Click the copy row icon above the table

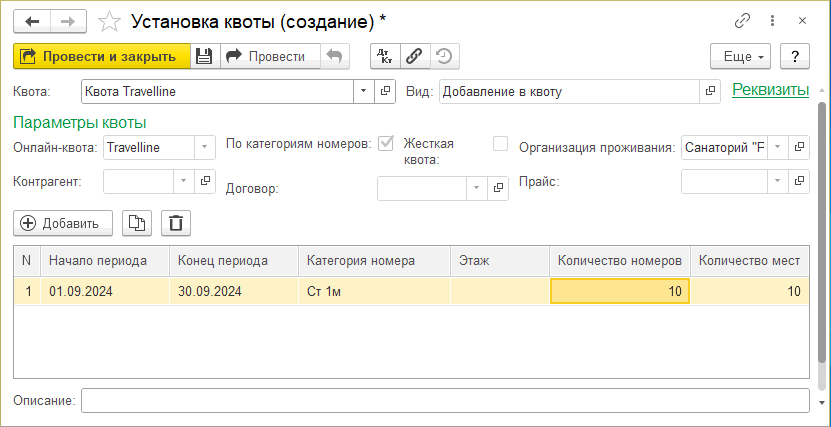tap(136, 223)
